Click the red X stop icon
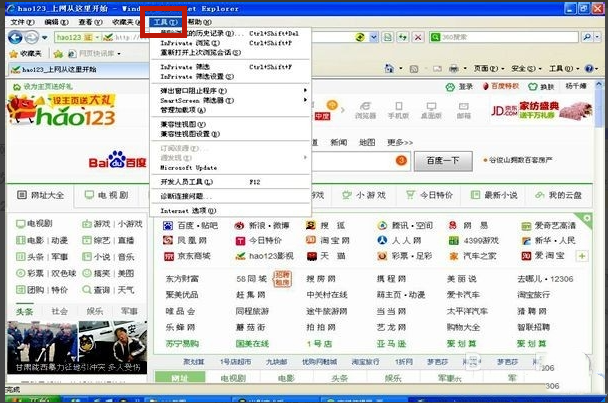608x403 pixels. 418,37
